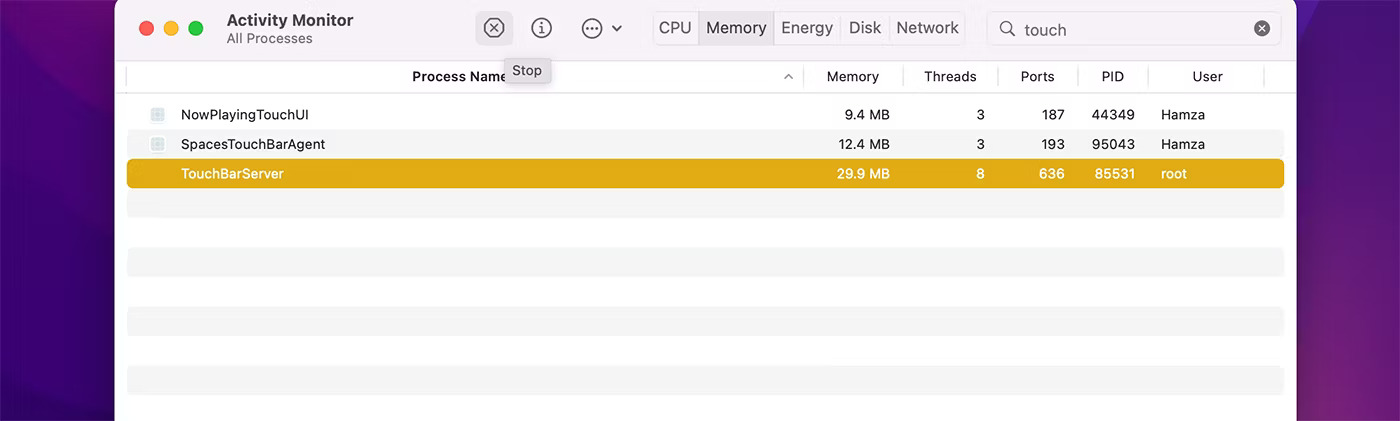Image resolution: width=1400 pixels, height=421 pixels.
Task: Click threads value 8 for TouchBarServer
Action: pyautogui.click(x=980, y=173)
